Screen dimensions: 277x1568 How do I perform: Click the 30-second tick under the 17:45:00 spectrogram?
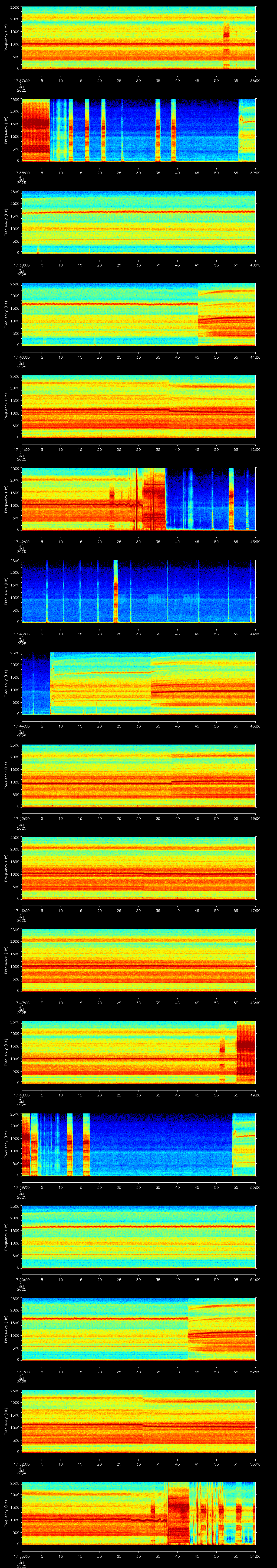pos(139,819)
